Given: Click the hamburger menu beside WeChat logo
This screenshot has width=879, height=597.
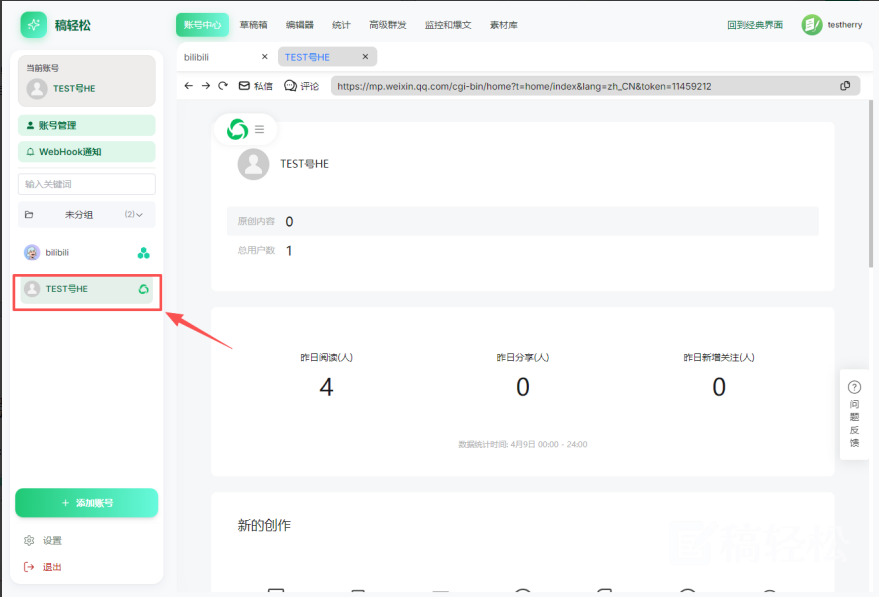Looking at the screenshot, I should point(260,129).
